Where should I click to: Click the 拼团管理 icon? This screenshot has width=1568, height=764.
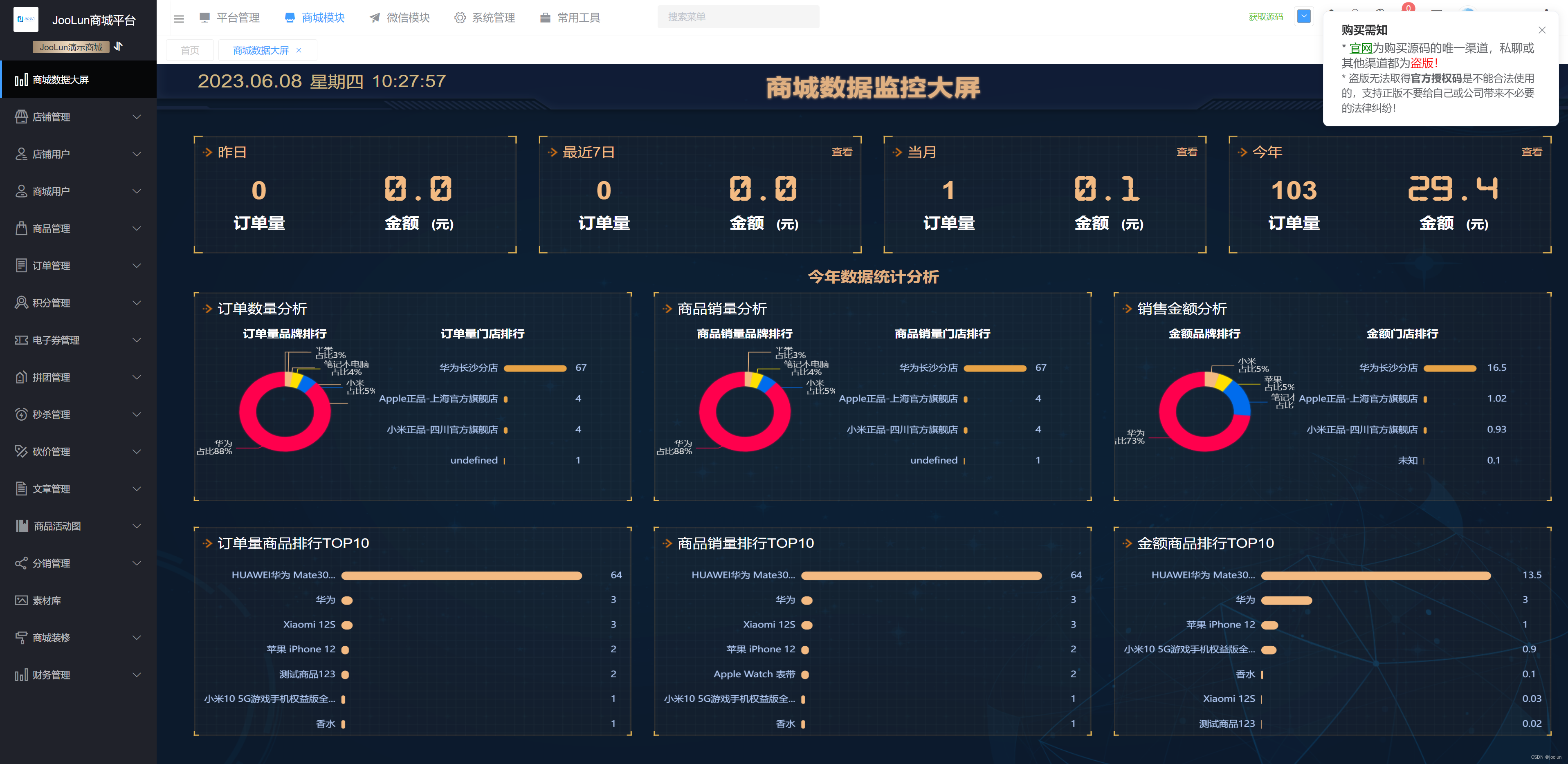click(x=21, y=377)
